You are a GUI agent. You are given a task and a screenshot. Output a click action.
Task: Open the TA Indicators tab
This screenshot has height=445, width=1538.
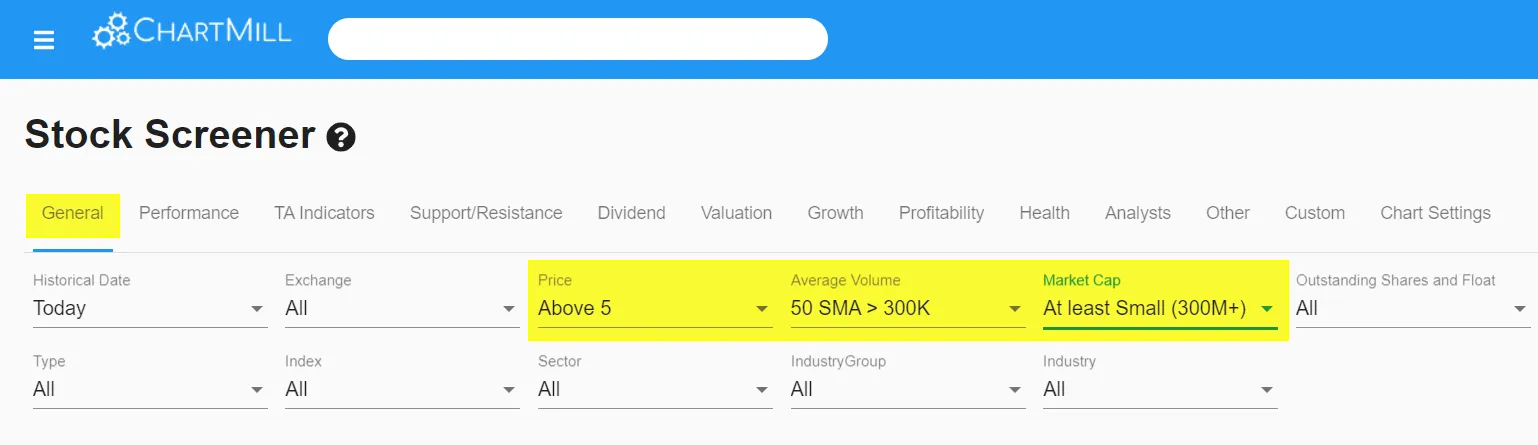324,213
